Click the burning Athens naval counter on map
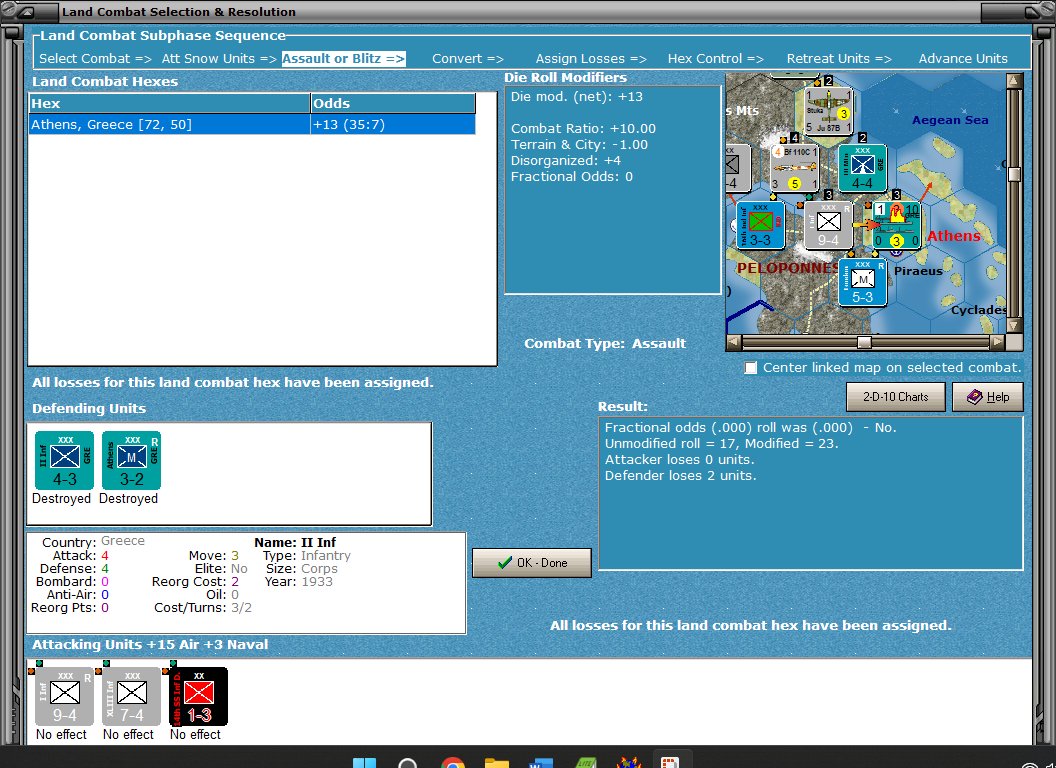The image size is (1056, 768). tap(896, 225)
